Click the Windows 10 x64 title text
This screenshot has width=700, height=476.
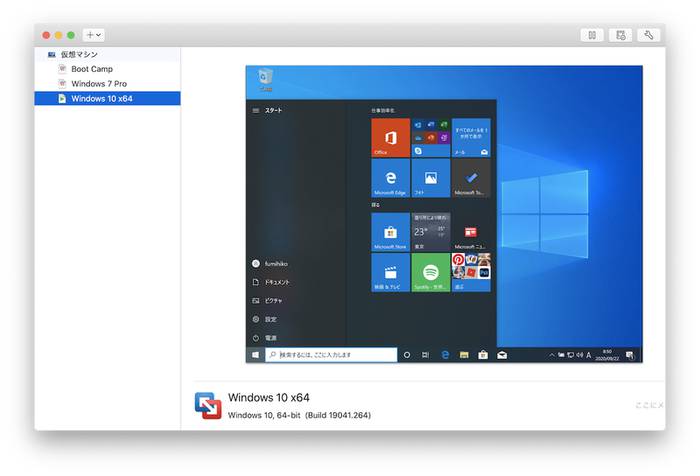click(x=269, y=397)
